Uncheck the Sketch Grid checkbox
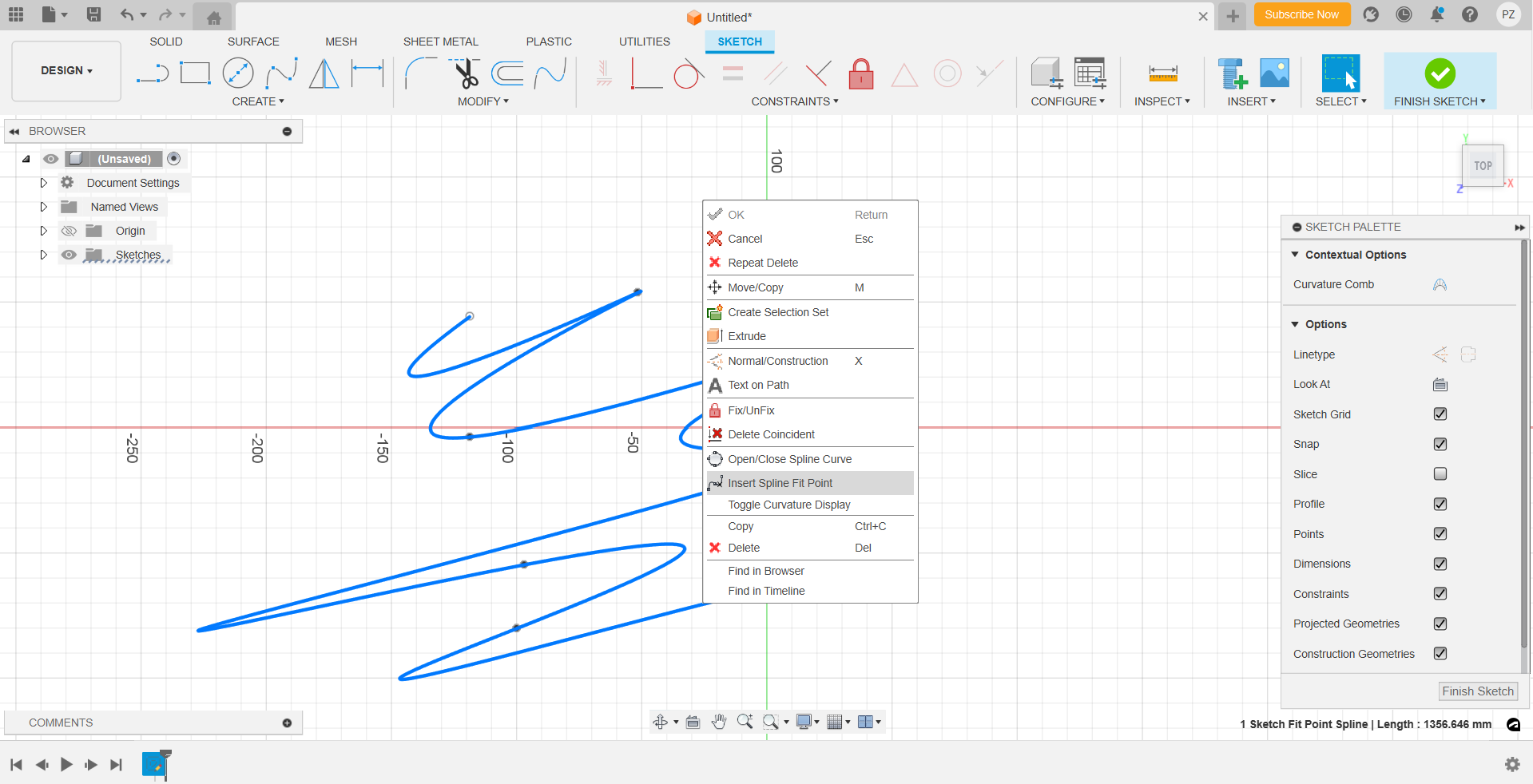The height and width of the screenshot is (784, 1533). pyautogui.click(x=1440, y=414)
